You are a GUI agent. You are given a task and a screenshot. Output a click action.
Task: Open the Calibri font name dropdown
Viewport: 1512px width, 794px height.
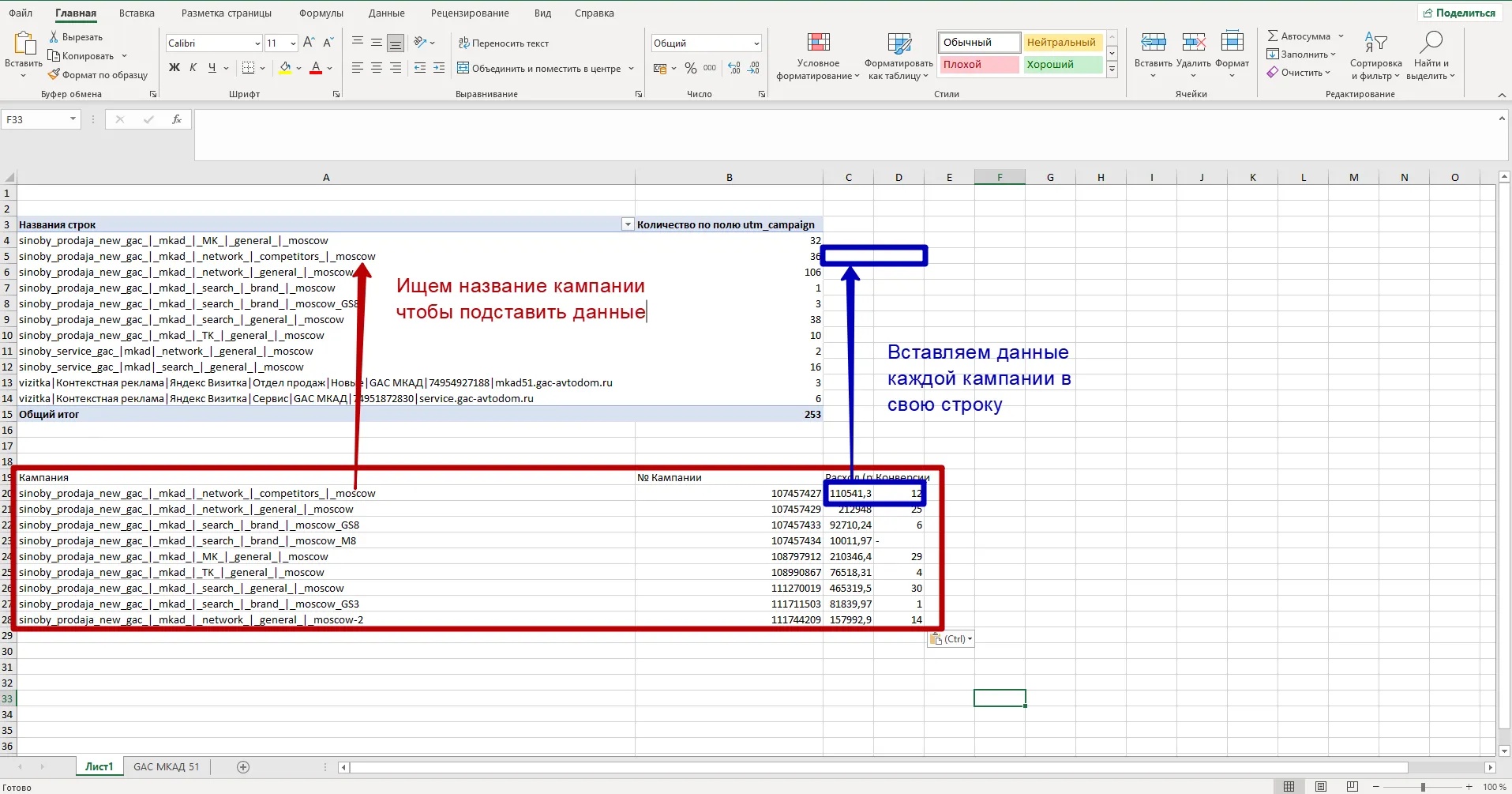click(x=257, y=43)
